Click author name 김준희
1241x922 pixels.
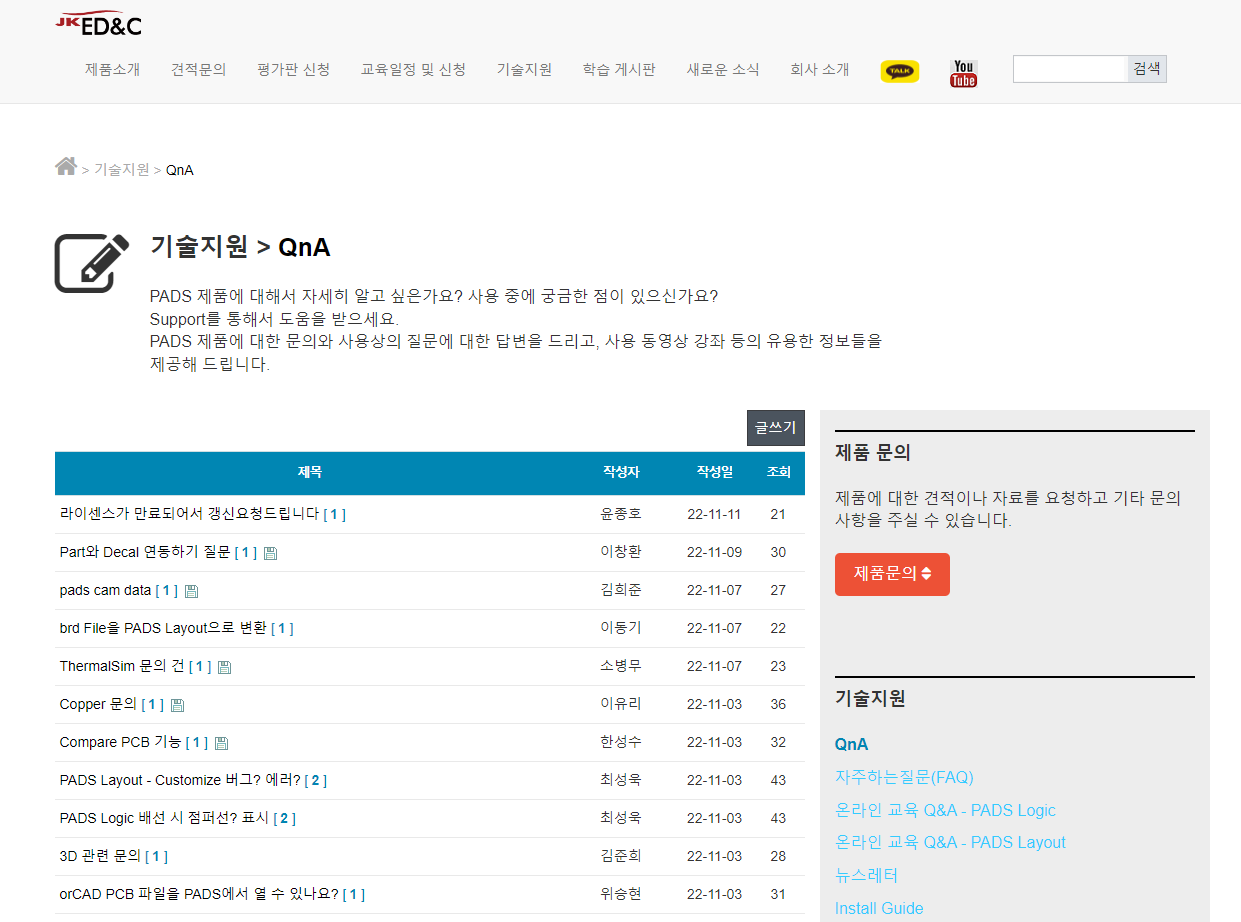[621, 856]
